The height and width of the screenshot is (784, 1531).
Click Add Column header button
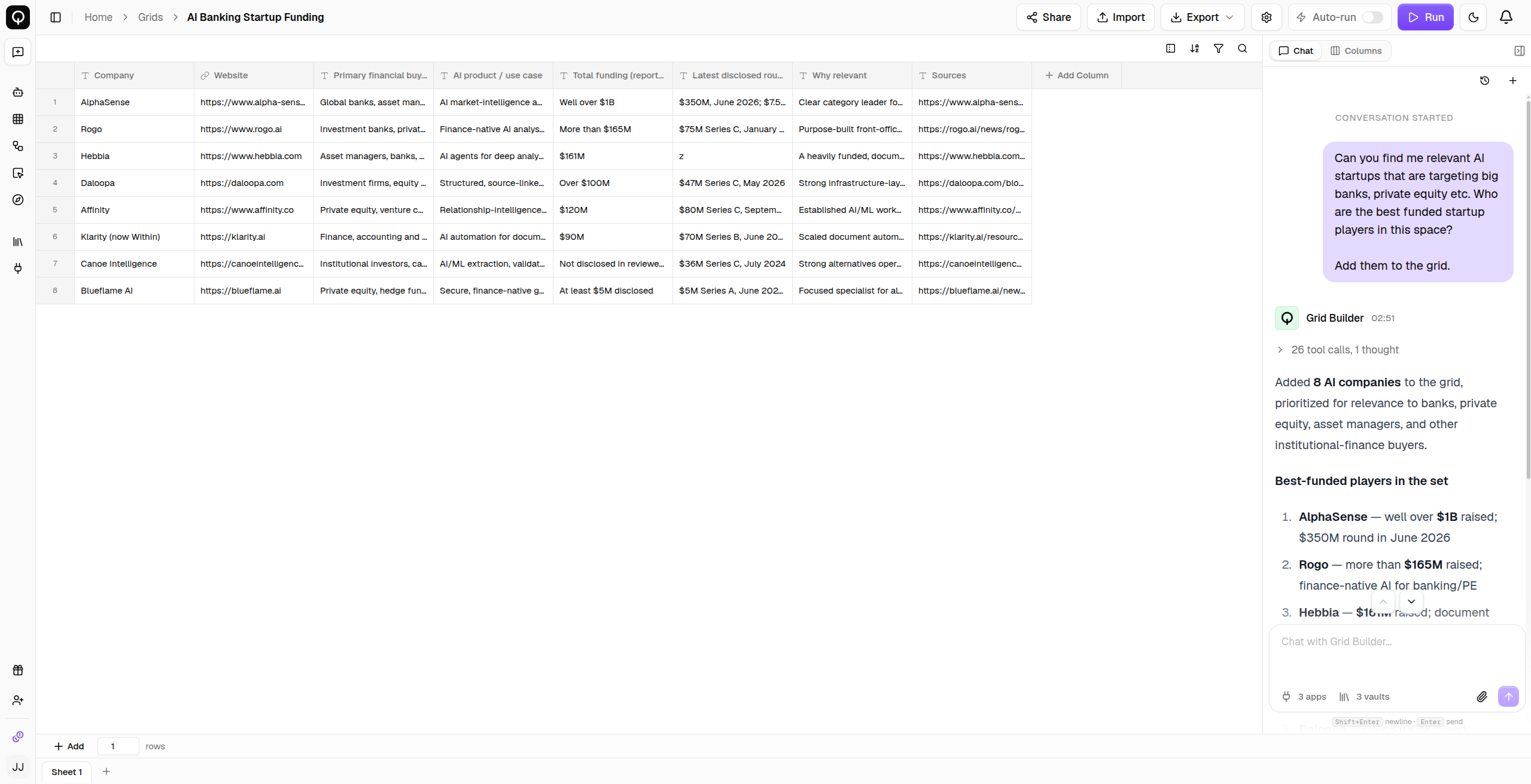click(1077, 75)
